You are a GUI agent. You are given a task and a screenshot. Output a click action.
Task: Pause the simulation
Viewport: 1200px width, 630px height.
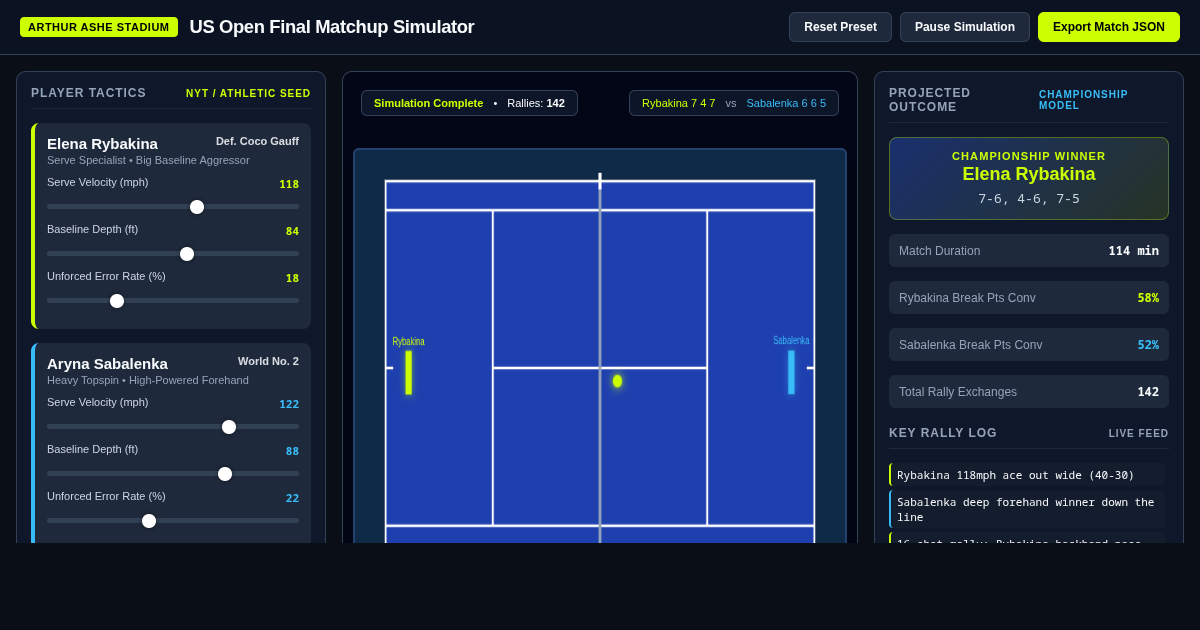pyautogui.click(x=964, y=27)
